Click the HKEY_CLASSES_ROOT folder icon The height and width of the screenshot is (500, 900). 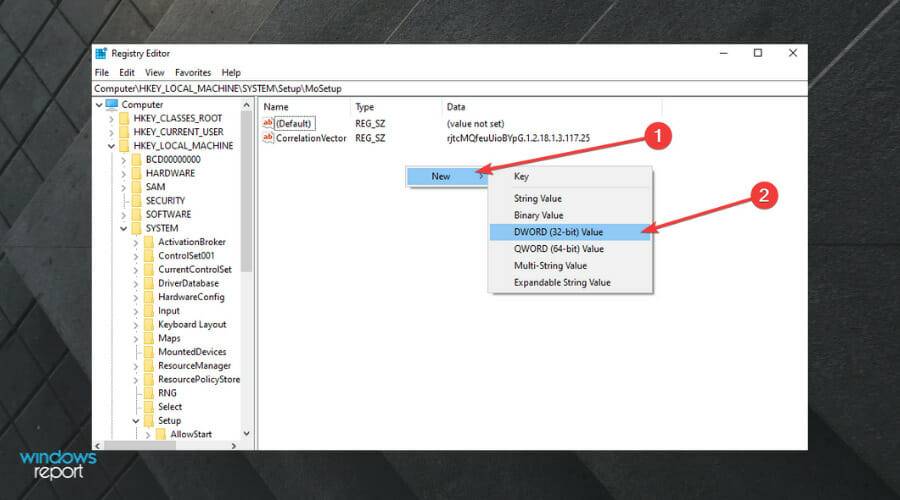124,118
